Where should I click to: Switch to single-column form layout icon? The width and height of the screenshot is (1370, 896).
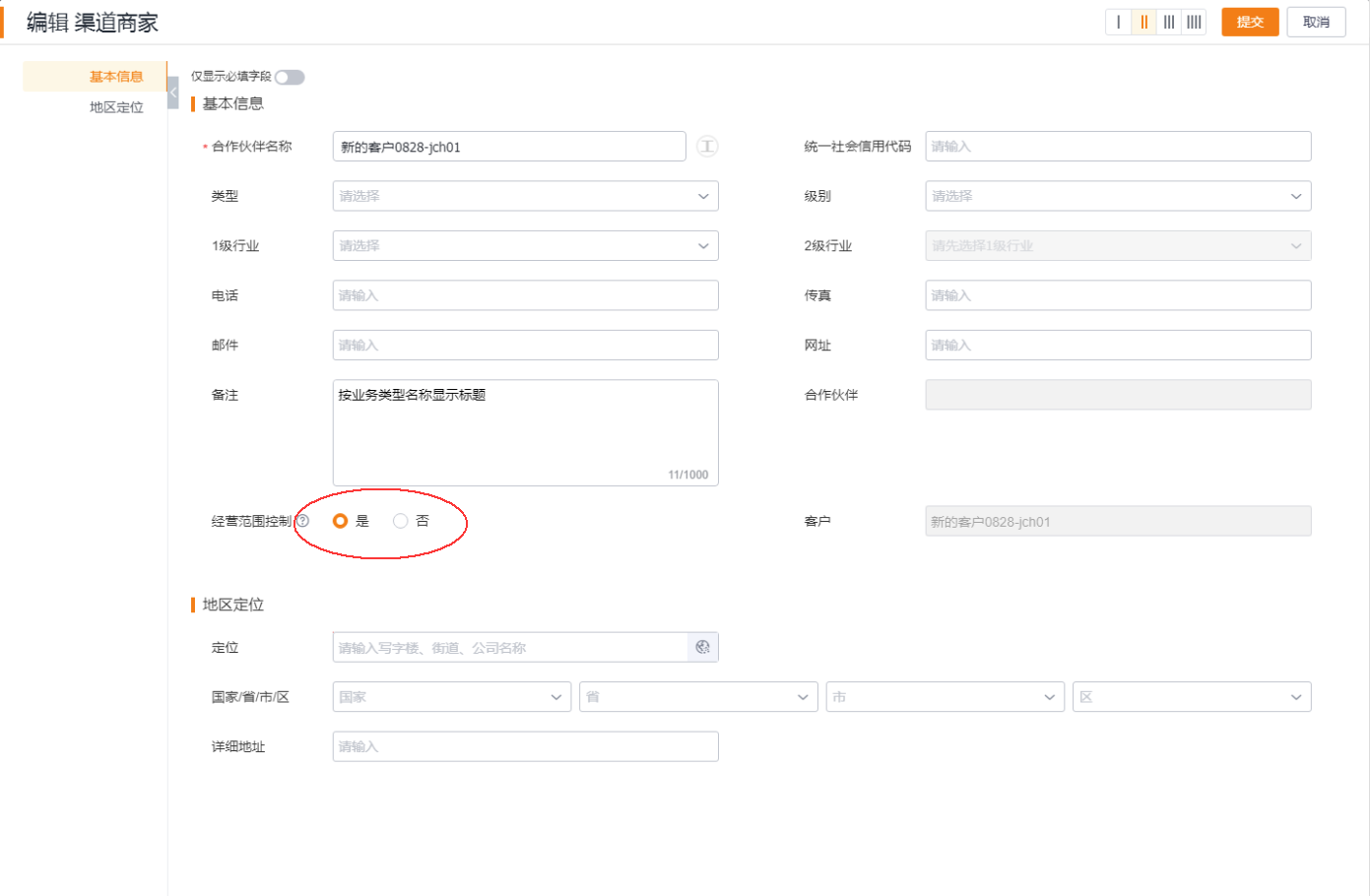coord(1119,22)
